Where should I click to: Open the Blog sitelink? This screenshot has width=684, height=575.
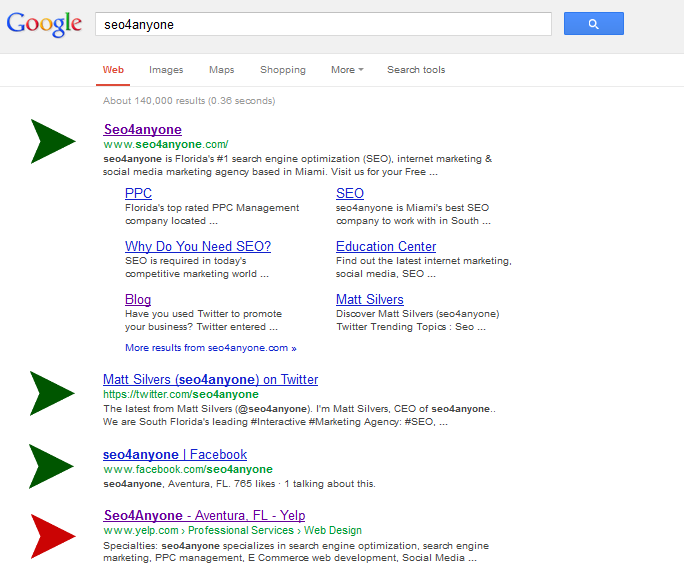[x=138, y=300]
